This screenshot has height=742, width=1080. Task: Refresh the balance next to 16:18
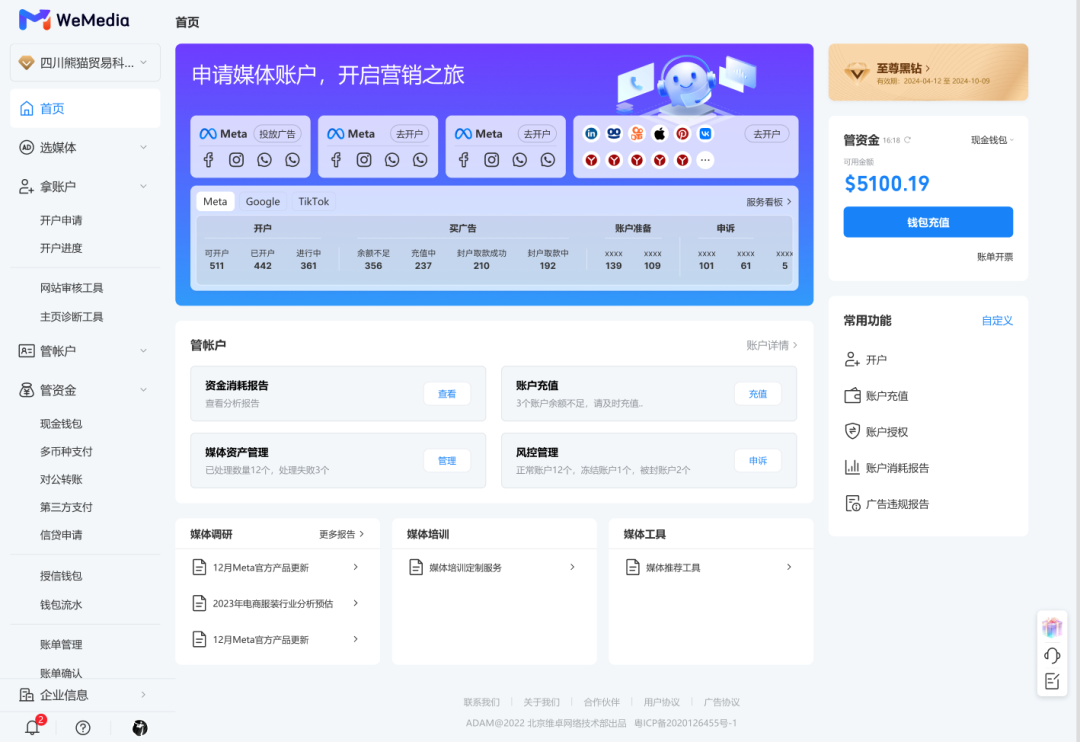tap(907, 140)
